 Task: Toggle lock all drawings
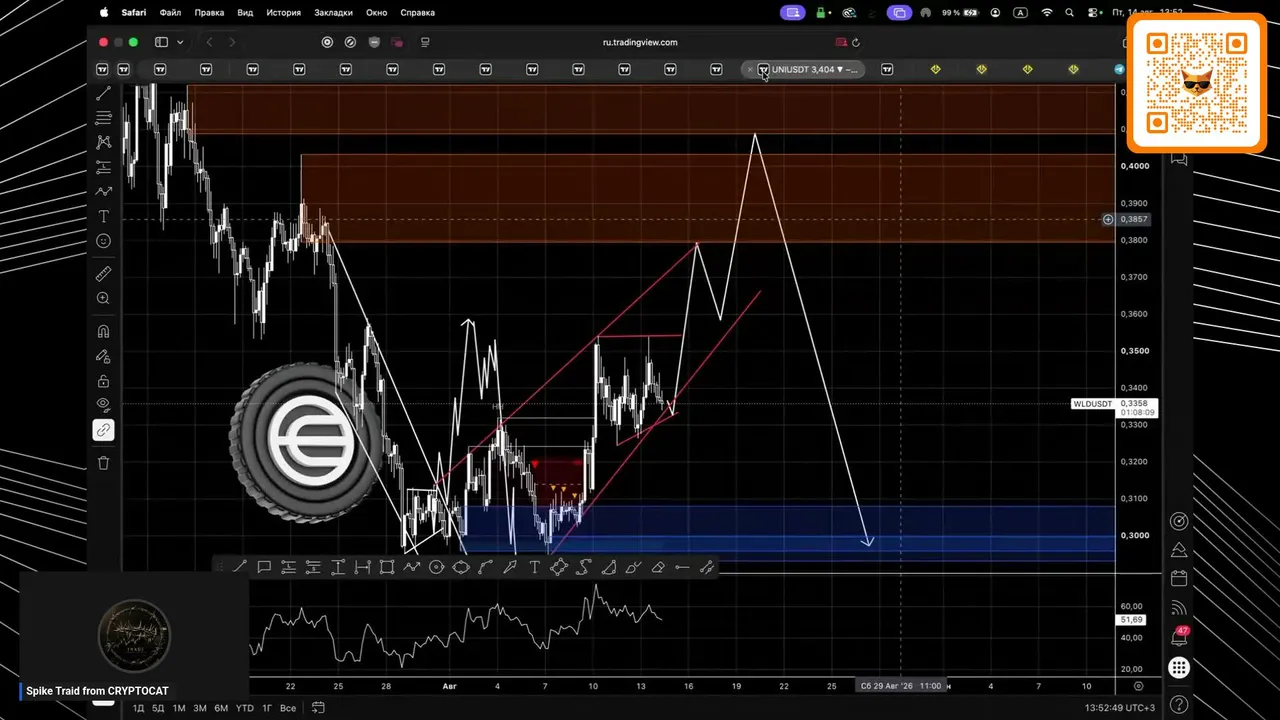(x=103, y=381)
